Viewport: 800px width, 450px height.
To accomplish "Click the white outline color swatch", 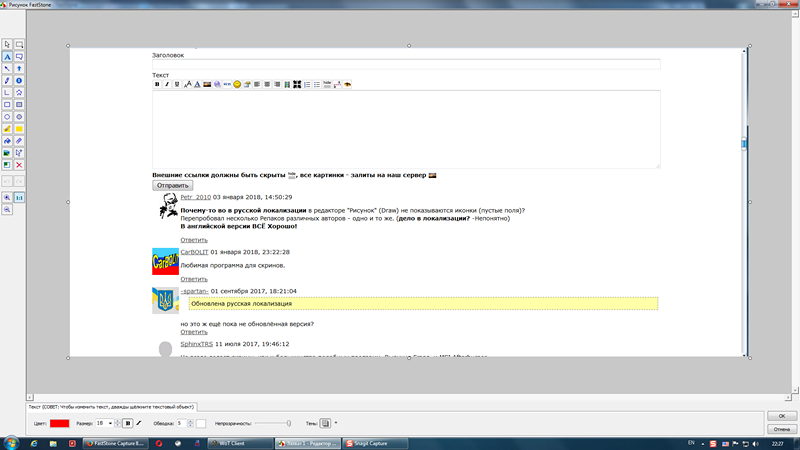I will pyautogui.click(x=200, y=424).
